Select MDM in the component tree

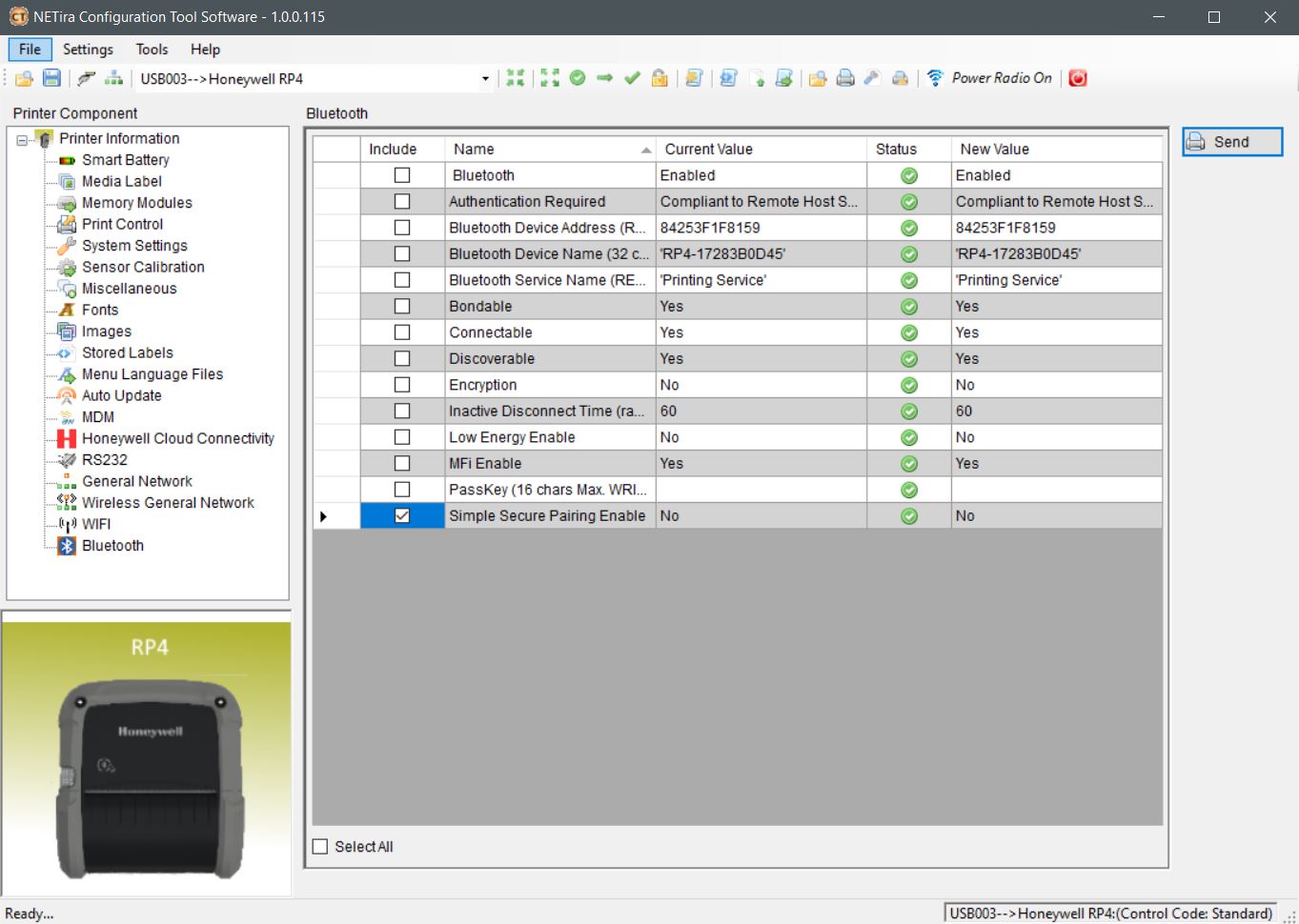click(98, 417)
